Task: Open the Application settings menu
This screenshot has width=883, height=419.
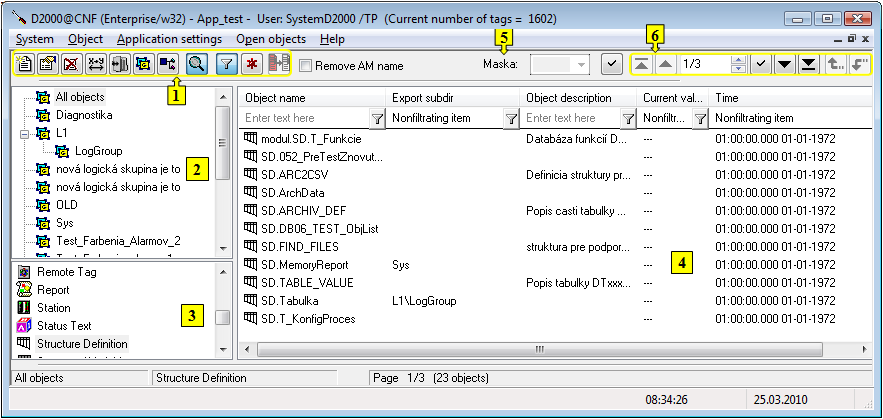Action: pyautogui.click(x=169, y=39)
